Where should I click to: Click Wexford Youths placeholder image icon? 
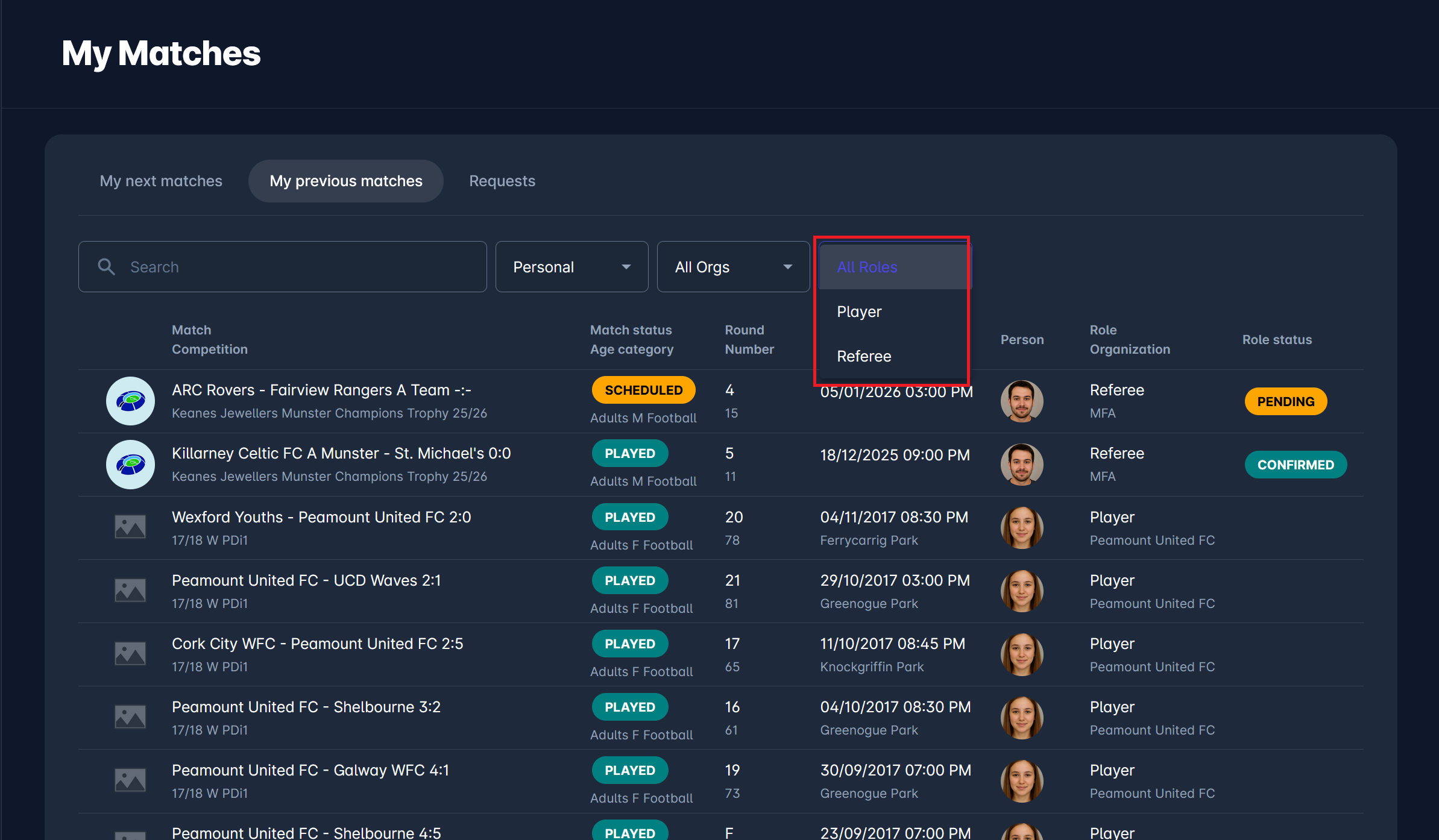click(x=130, y=527)
